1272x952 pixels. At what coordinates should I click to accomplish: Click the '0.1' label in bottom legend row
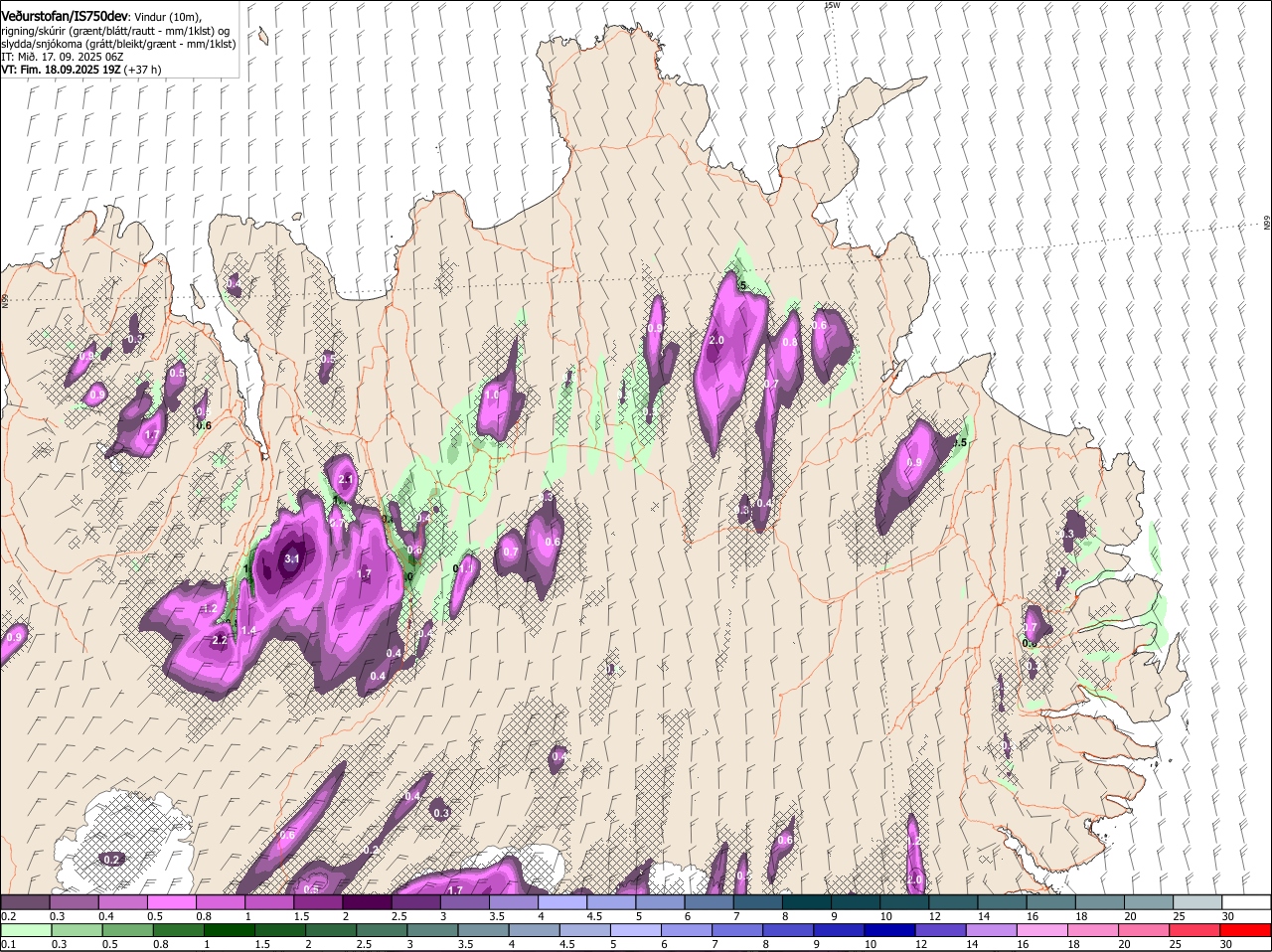pyautogui.click(x=9, y=944)
